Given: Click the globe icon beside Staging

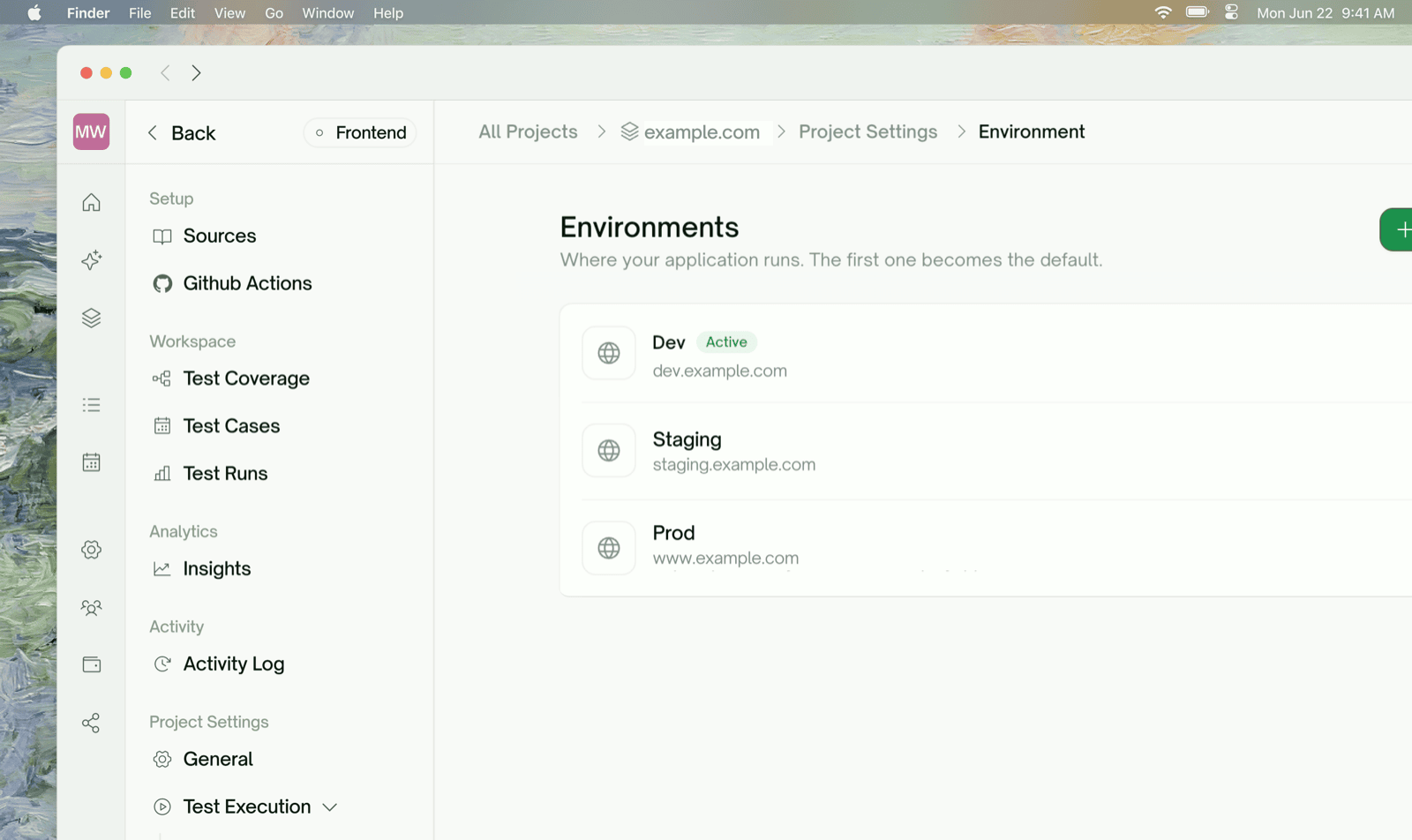Looking at the screenshot, I should 609,450.
